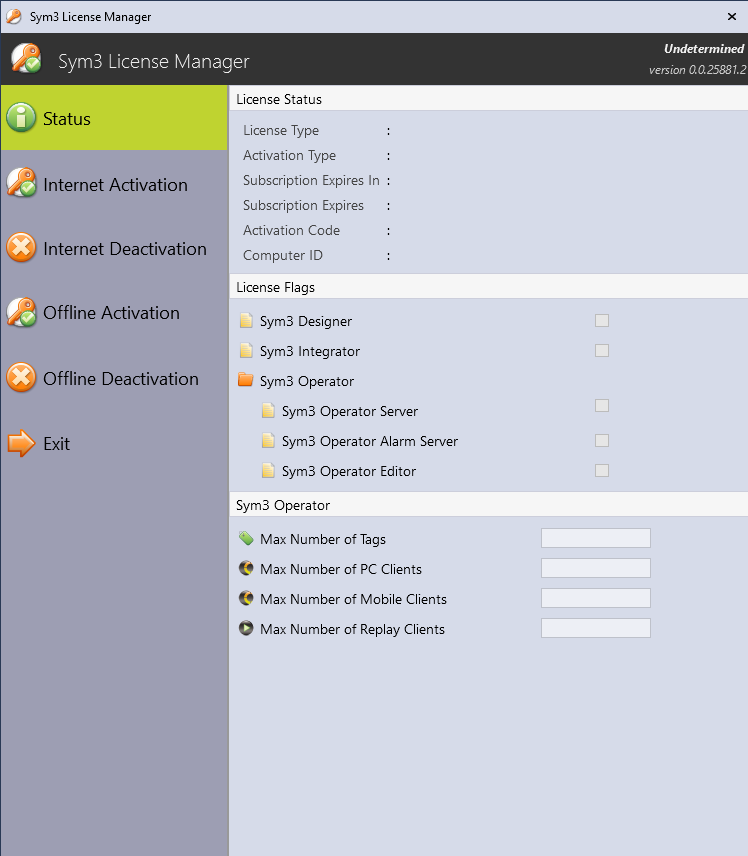Click the License Type label

click(x=281, y=130)
